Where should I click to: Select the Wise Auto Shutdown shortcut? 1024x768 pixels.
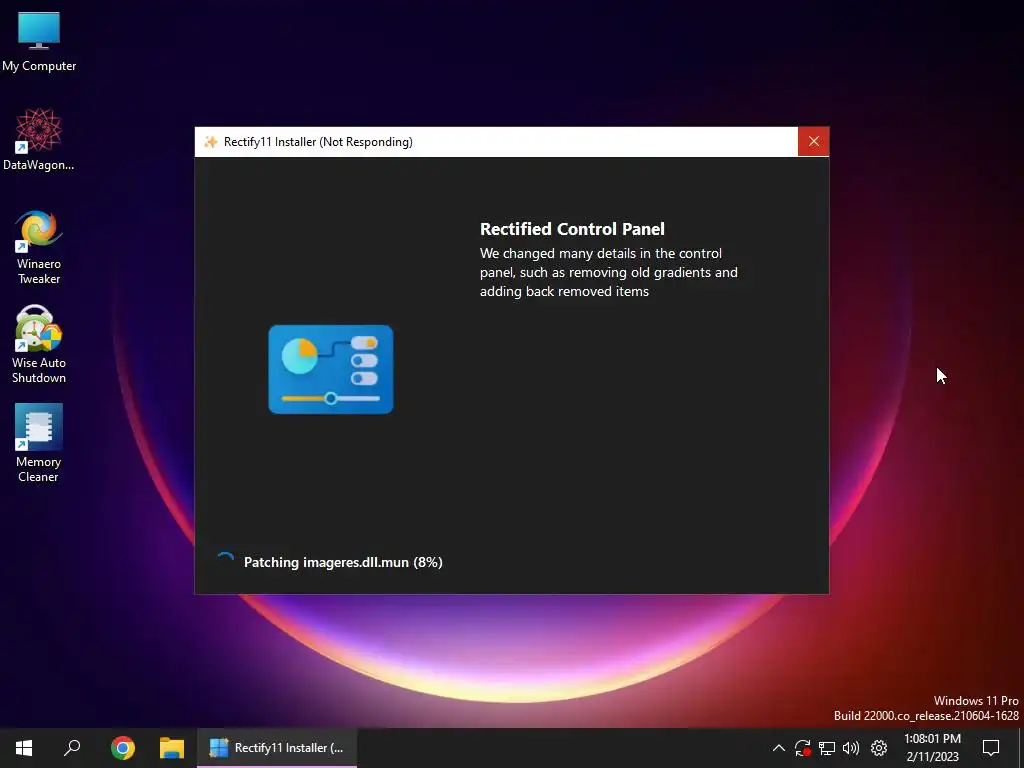pos(39,345)
